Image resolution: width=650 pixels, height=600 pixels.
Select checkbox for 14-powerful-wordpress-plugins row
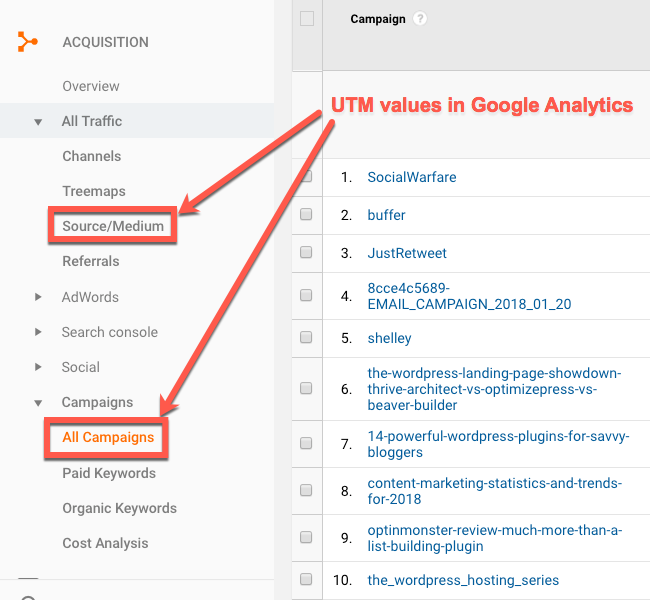click(306, 443)
